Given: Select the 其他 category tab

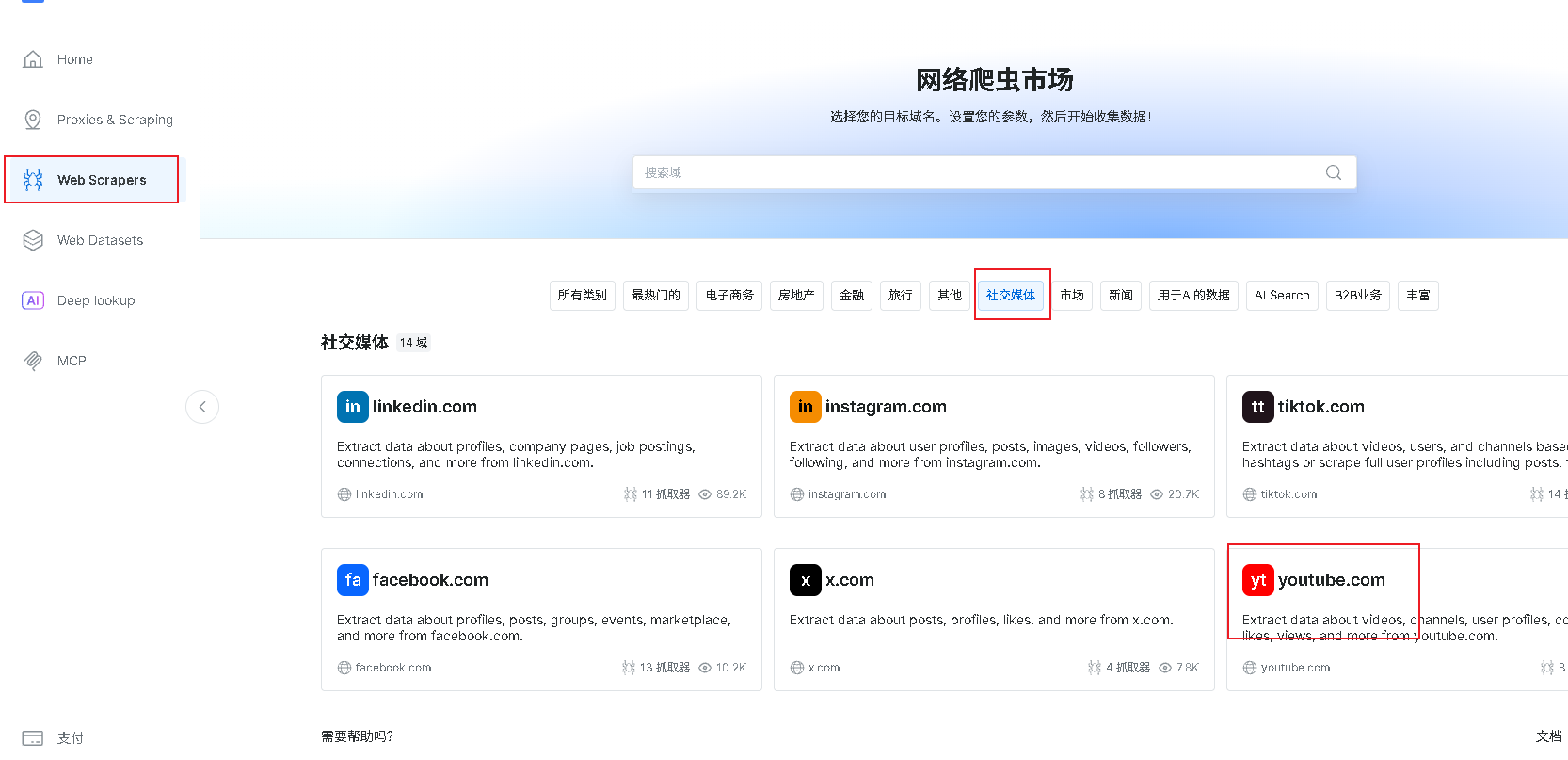Looking at the screenshot, I should (950, 296).
